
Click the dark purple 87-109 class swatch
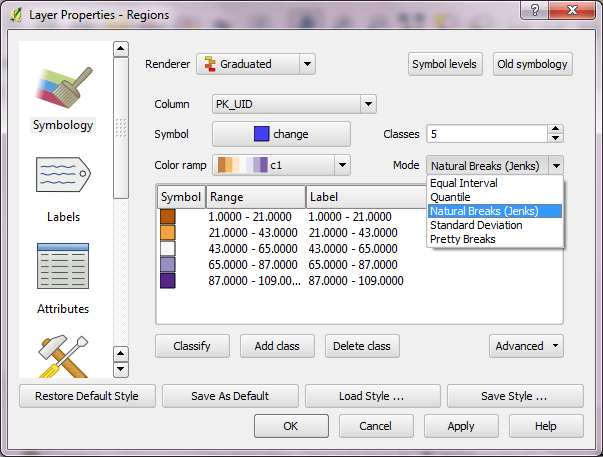point(167,282)
